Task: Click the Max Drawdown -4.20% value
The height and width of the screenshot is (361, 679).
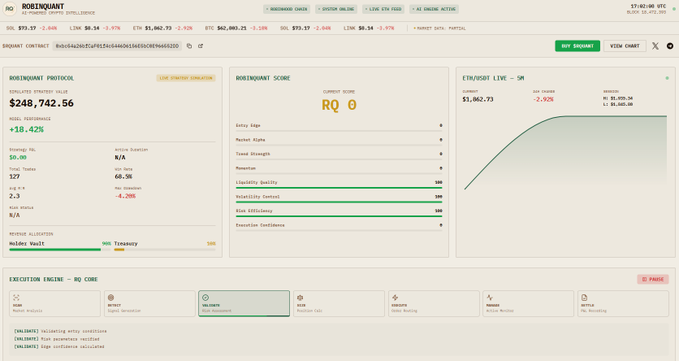Action: point(125,196)
